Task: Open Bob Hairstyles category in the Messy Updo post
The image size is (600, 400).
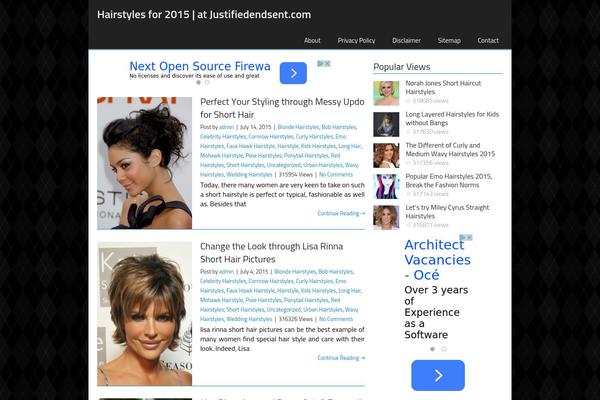Action: (x=339, y=127)
